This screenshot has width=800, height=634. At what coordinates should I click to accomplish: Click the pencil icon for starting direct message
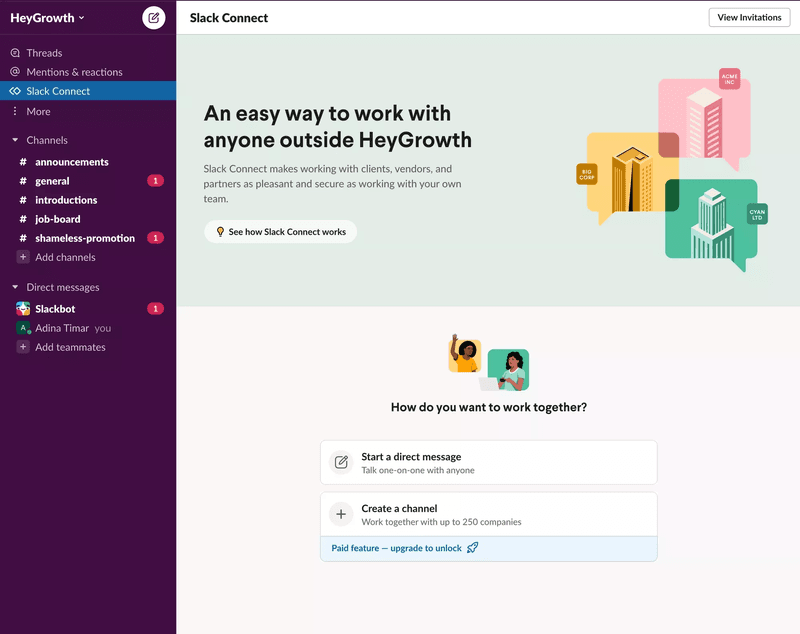coord(341,462)
